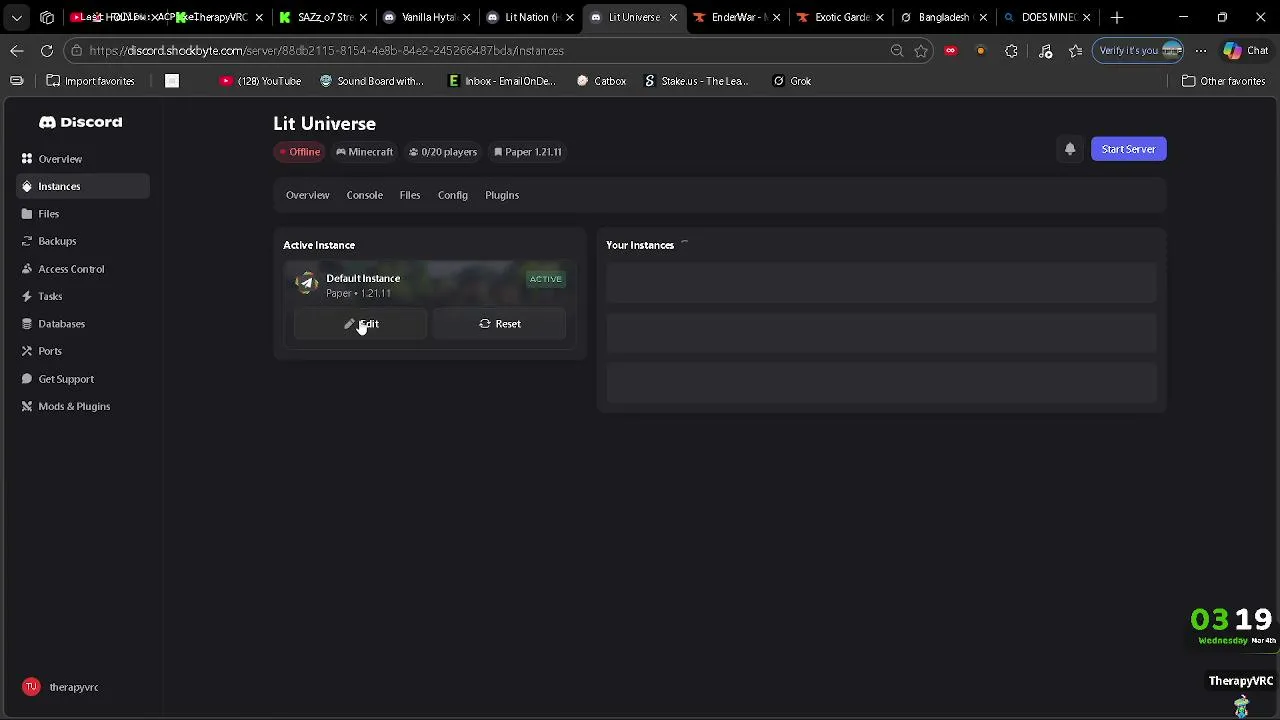This screenshot has height=720, width=1280.
Task: Close the Exotic Garden browser tab
Action: [880, 17]
